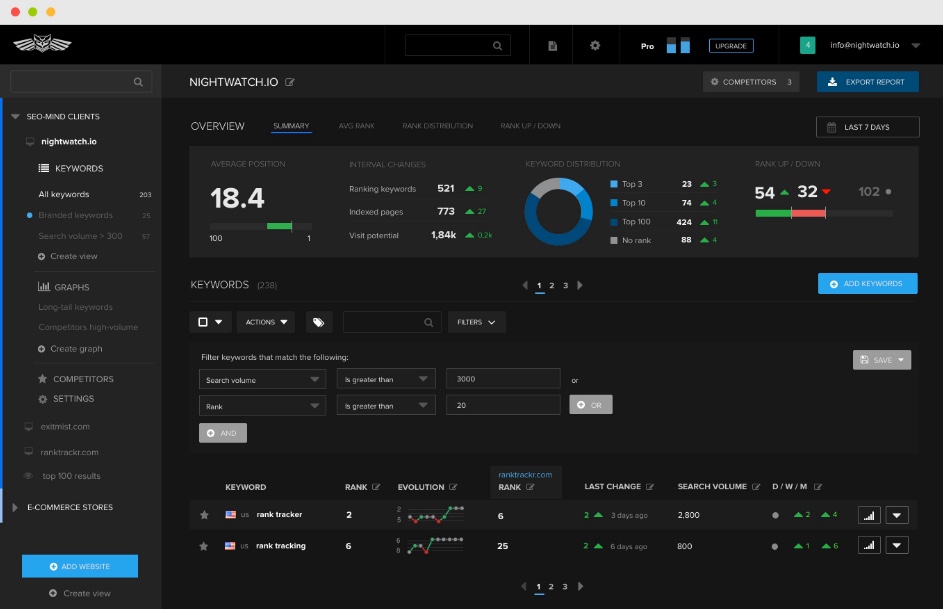This screenshot has height=609, width=943.
Task: Open the FILTERS dropdown
Action: click(476, 322)
